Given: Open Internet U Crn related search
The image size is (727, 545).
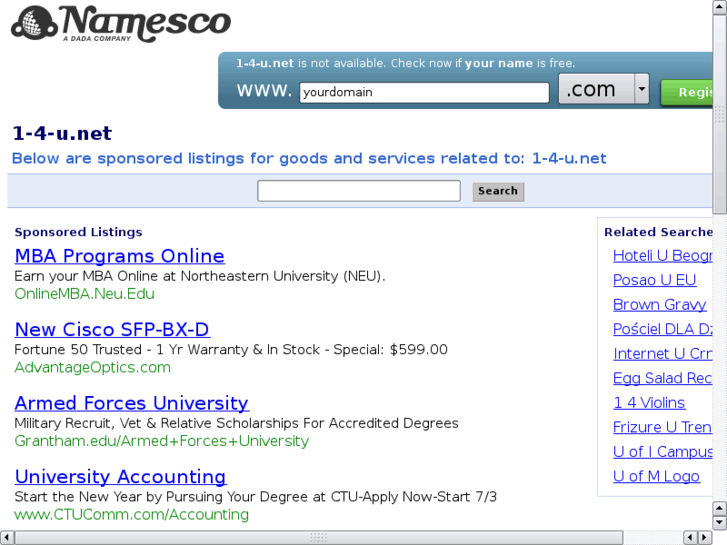Looking at the screenshot, I should 663,354.
